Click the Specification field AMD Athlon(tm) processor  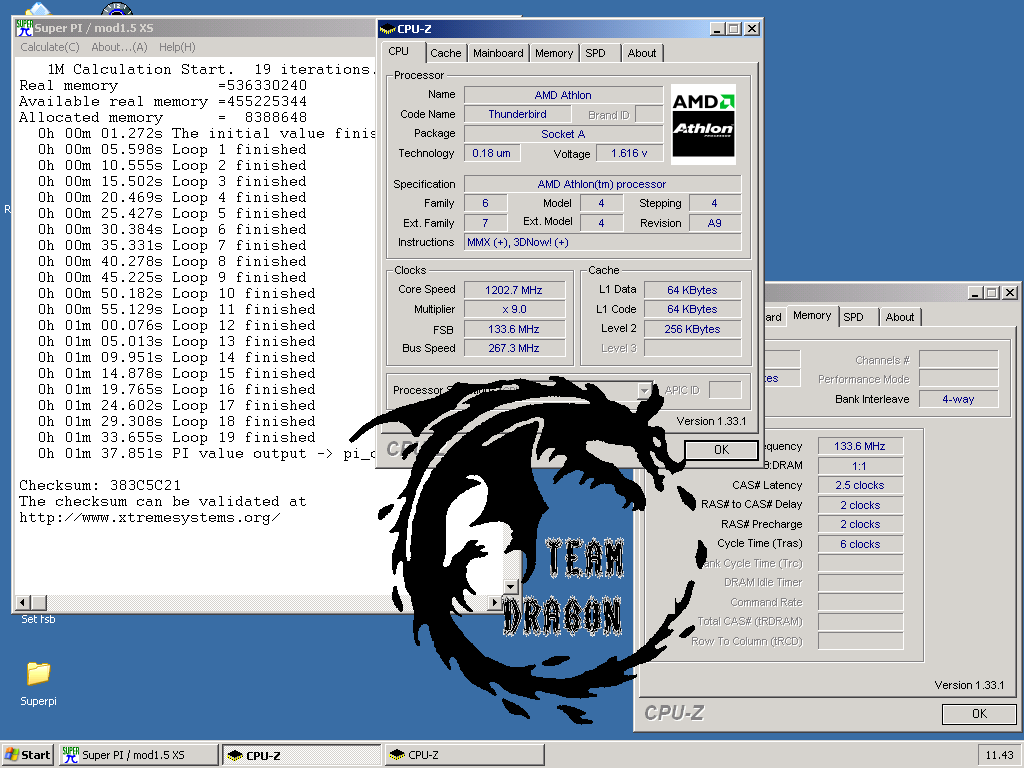coord(602,184)
